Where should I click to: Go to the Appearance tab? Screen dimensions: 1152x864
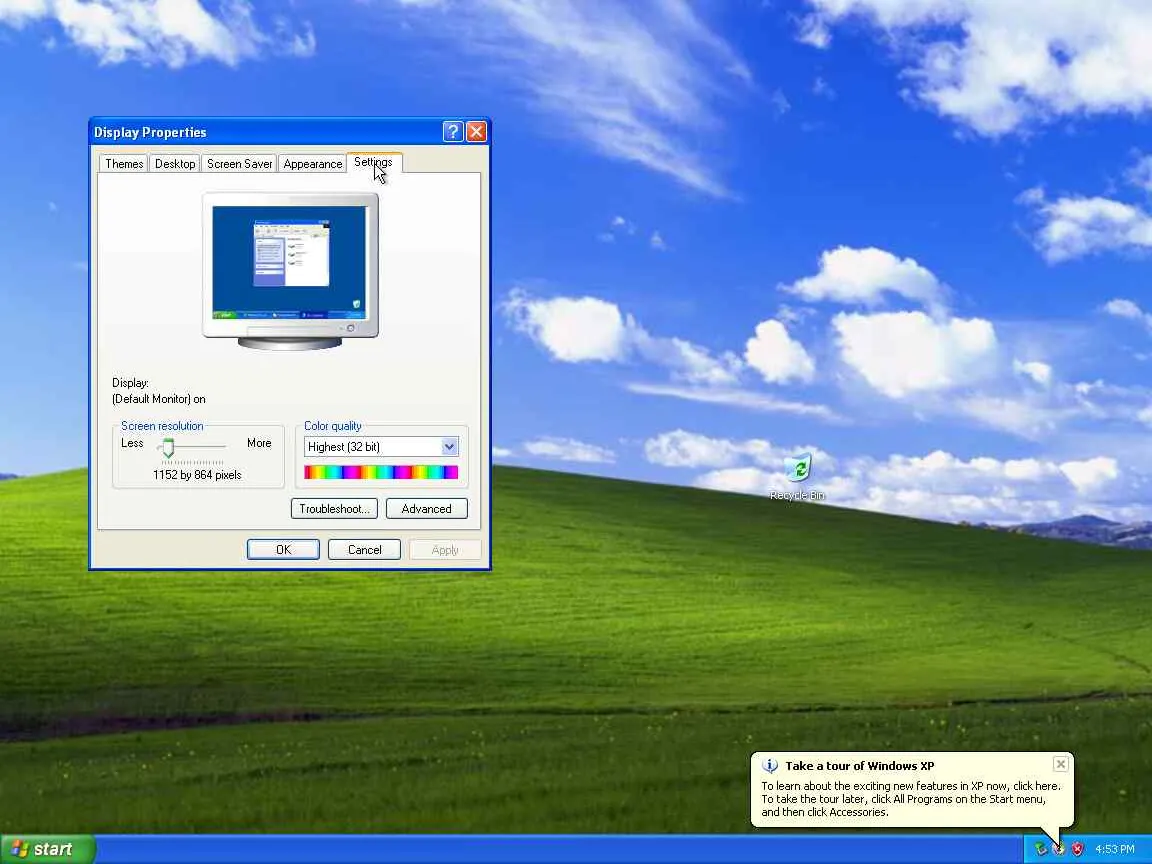(x=313, y=164)
